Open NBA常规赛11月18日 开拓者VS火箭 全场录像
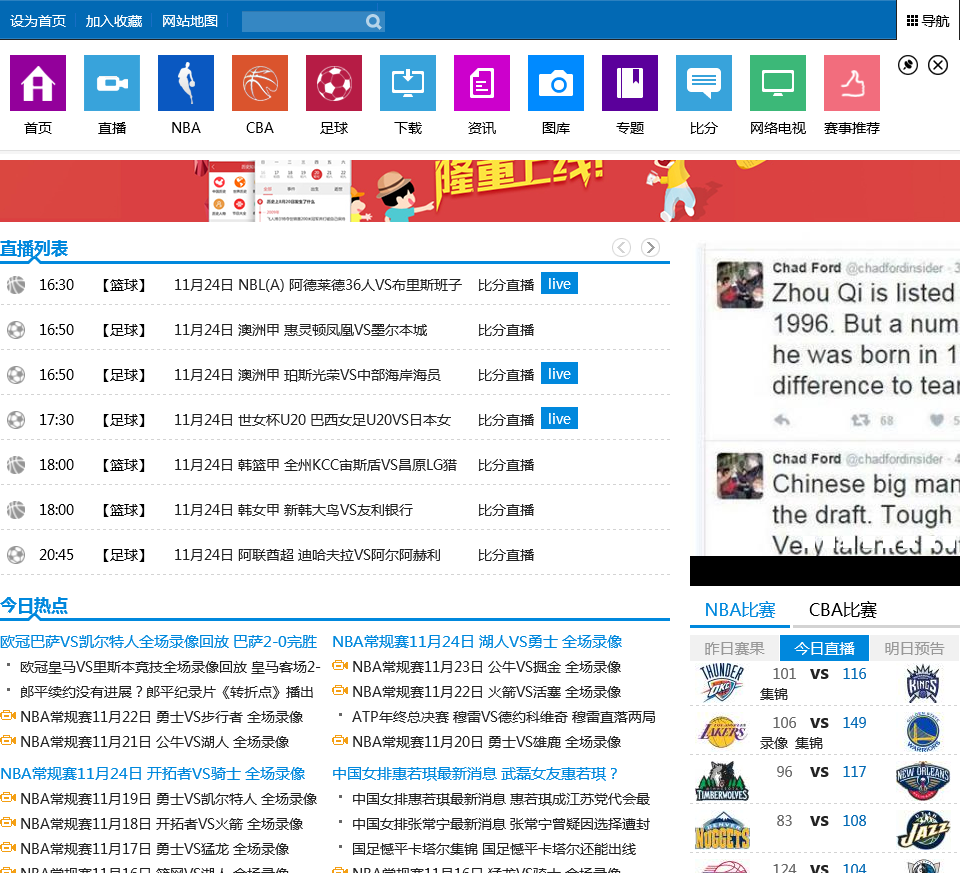This screenshot has height=873, width=960. click(162, 824)
